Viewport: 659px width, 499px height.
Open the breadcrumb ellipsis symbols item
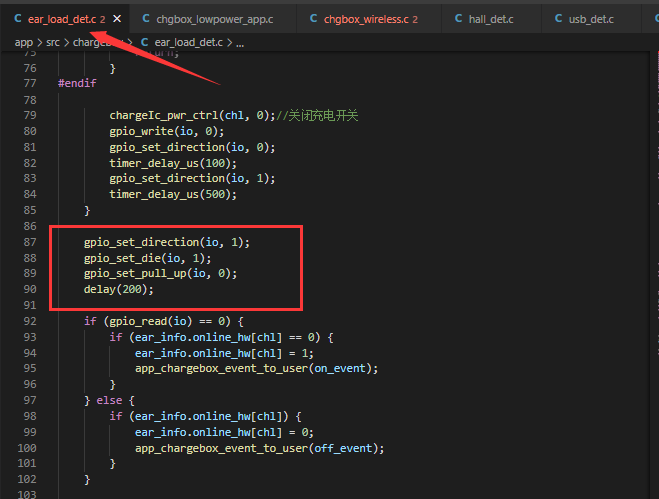(240, 43)
